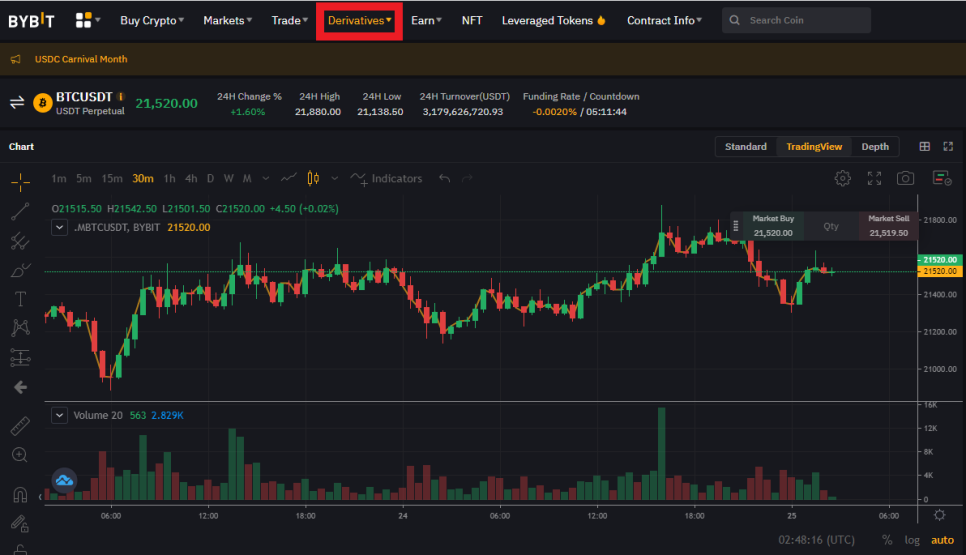Expand more timeframe options chevron
This screenshot has width=966, height=555.
coord(266,179)
